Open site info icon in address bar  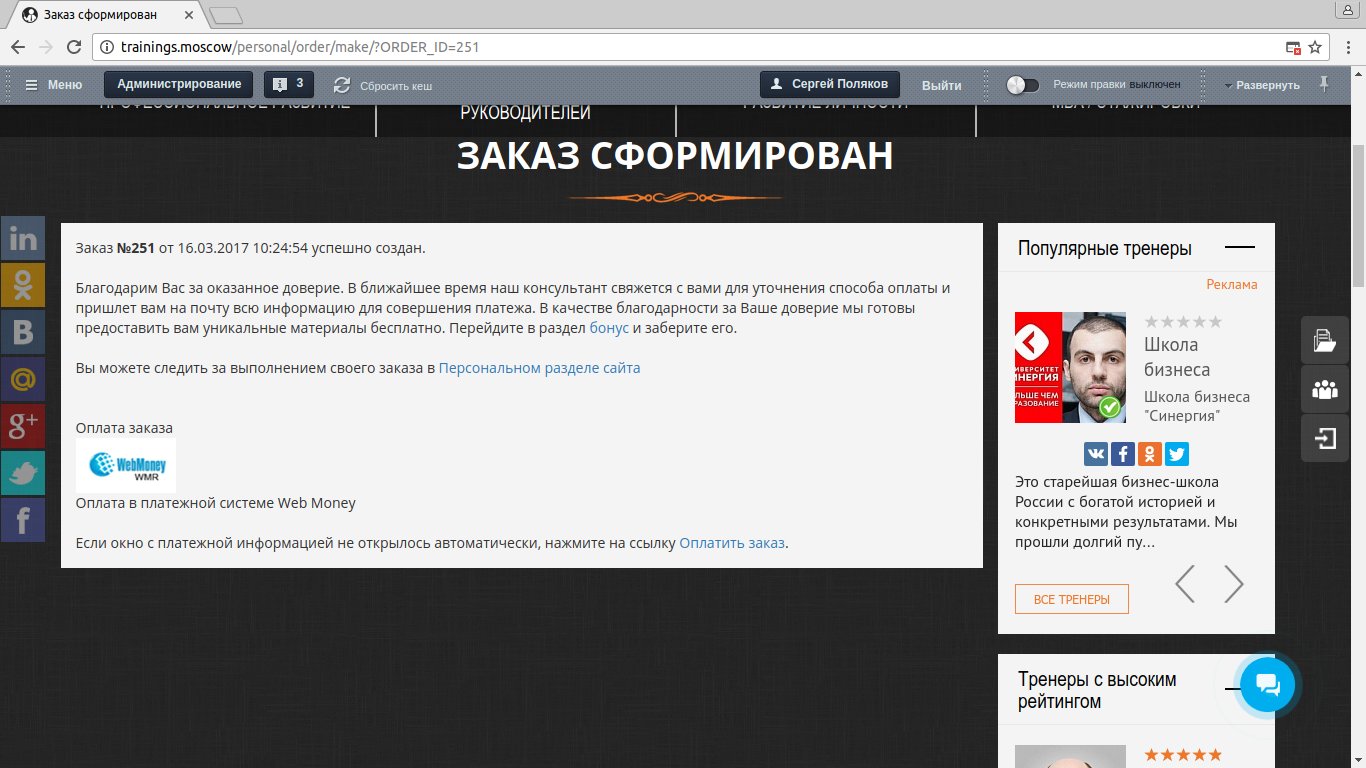click(108, 47)
